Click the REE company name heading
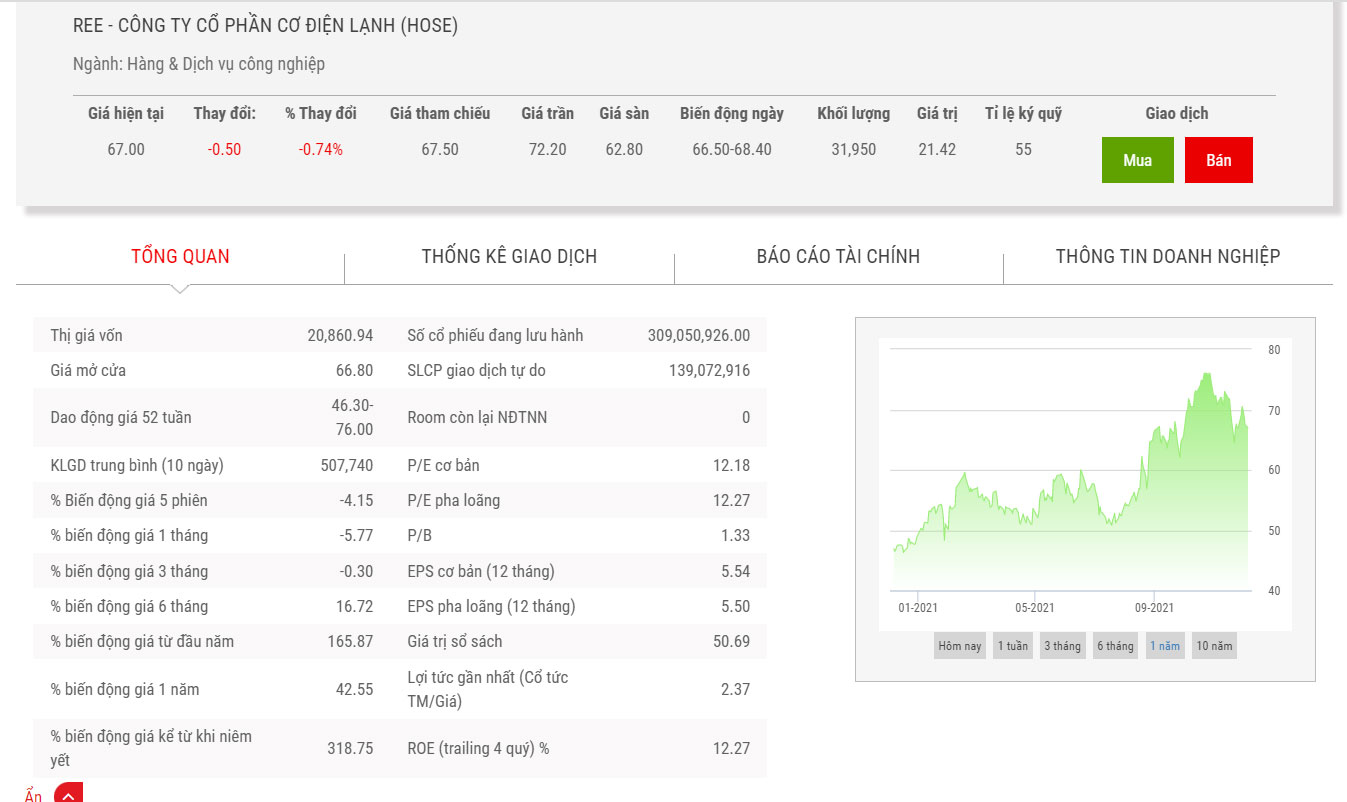 (265, 26)
